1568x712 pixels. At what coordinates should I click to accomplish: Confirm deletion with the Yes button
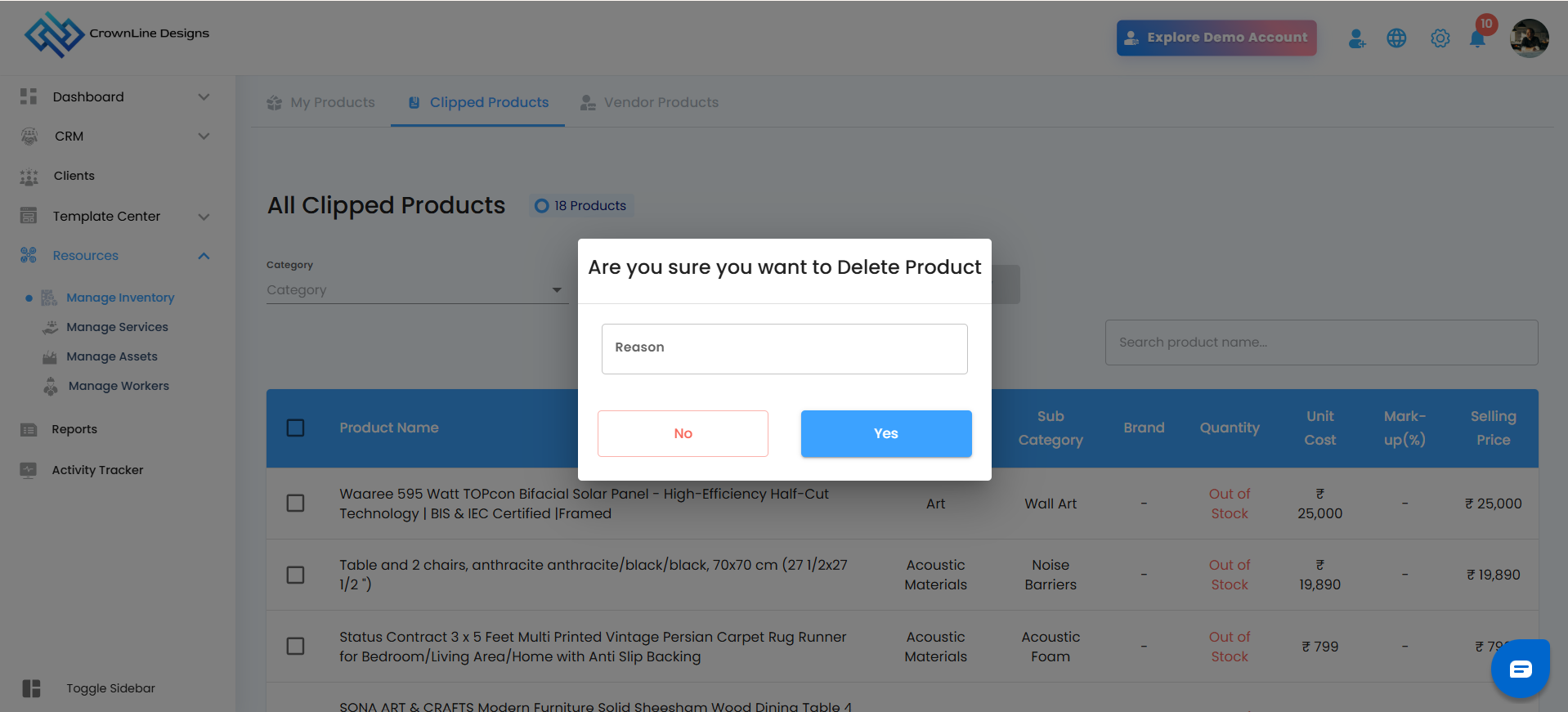pos(886,433)
